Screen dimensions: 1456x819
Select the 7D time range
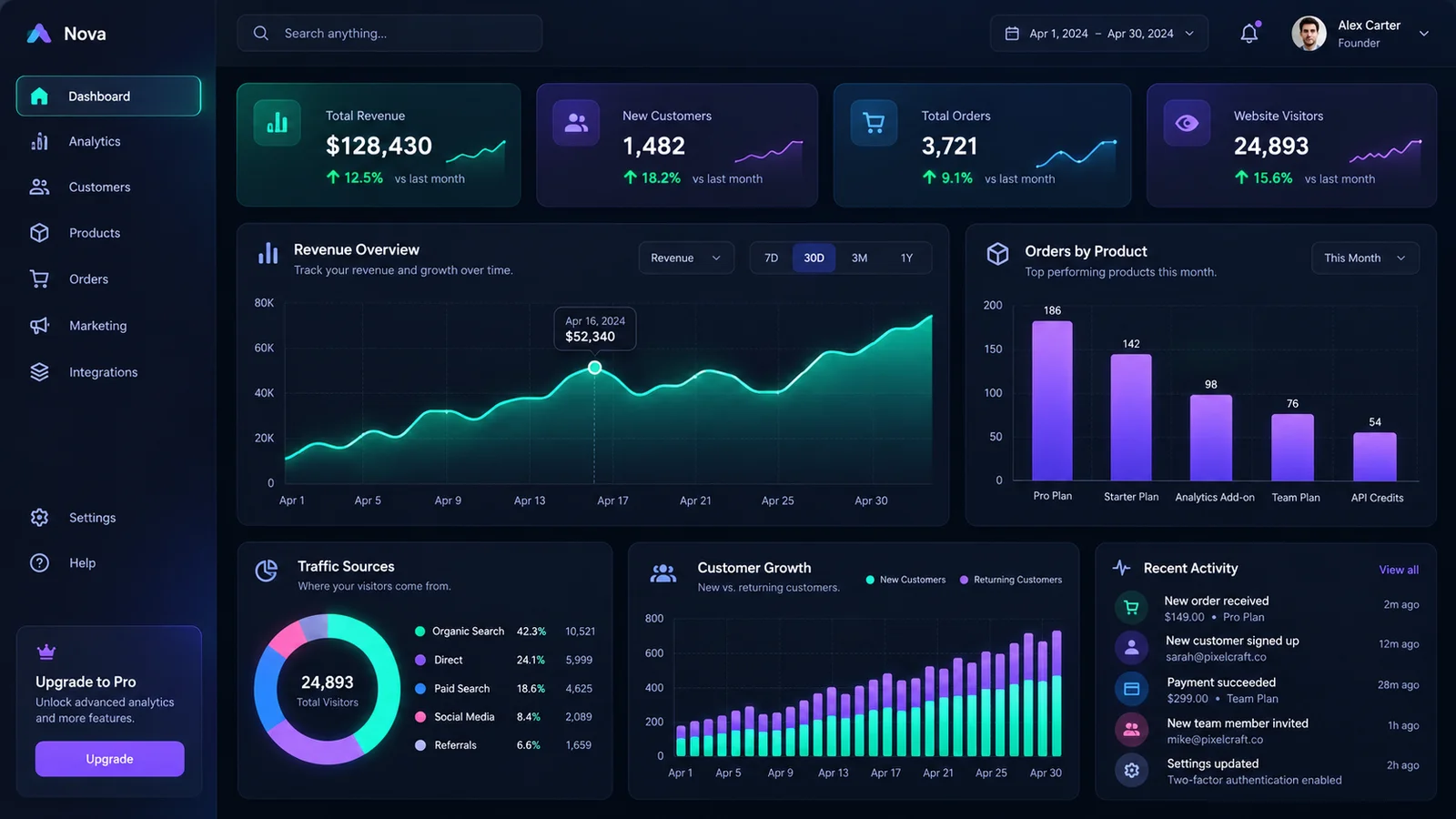point(771,258)
